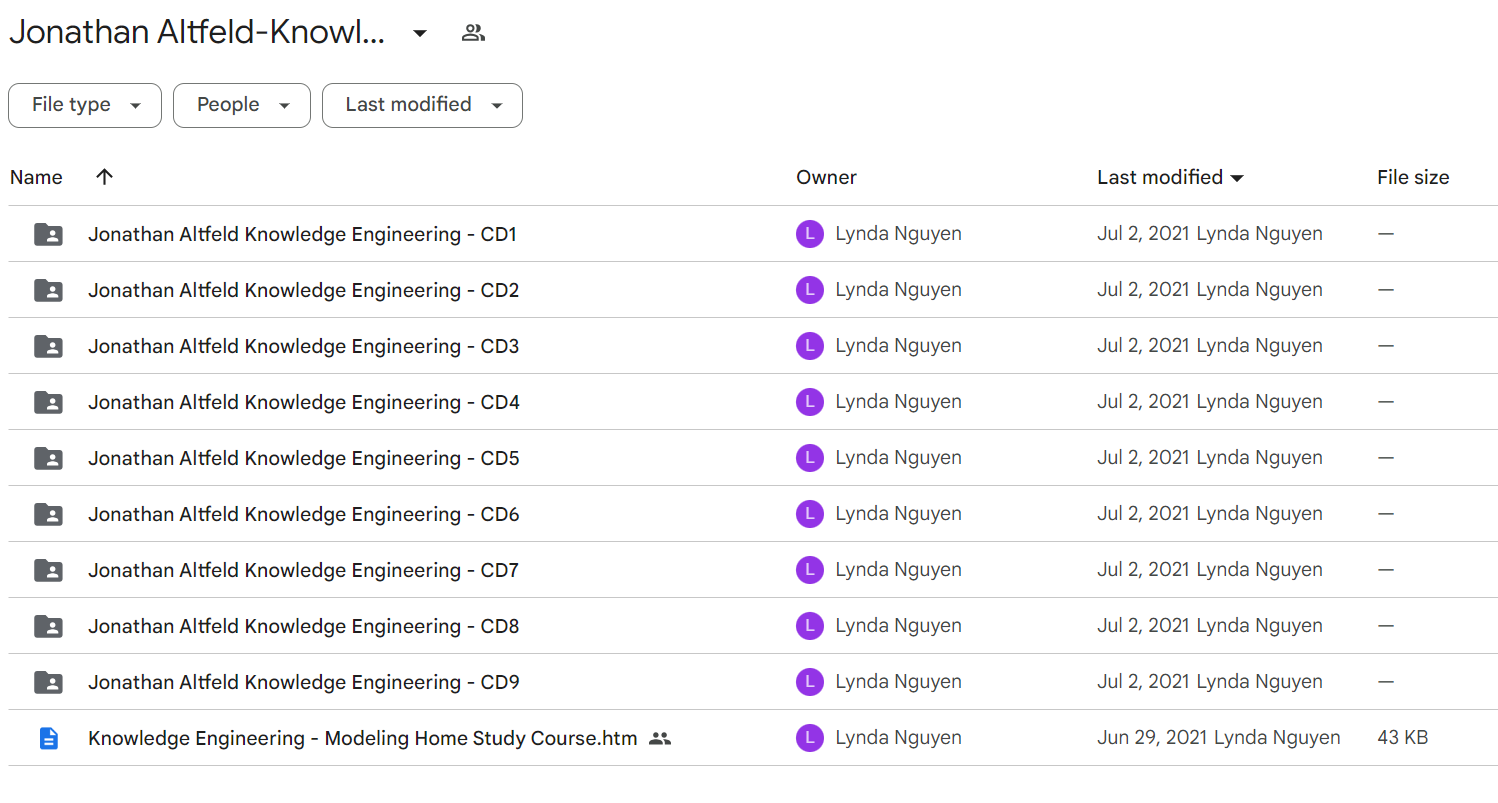Click Lynda Nguyen owner name in CD1 row

(898, 234)
